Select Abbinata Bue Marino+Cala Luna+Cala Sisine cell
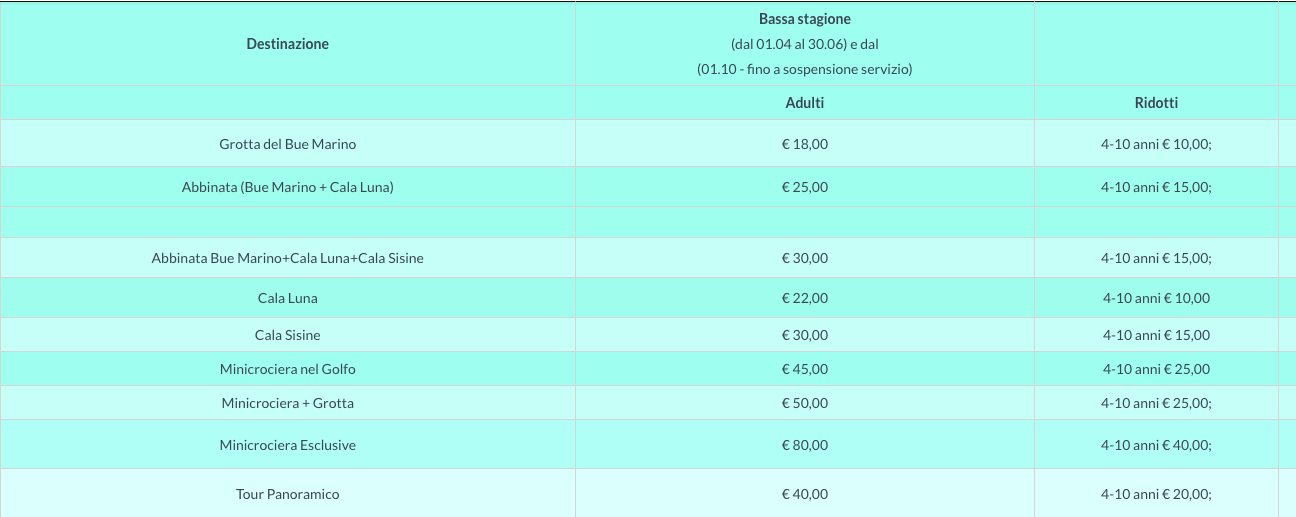Screen dimensions: 1296x517 click(287, 258)
